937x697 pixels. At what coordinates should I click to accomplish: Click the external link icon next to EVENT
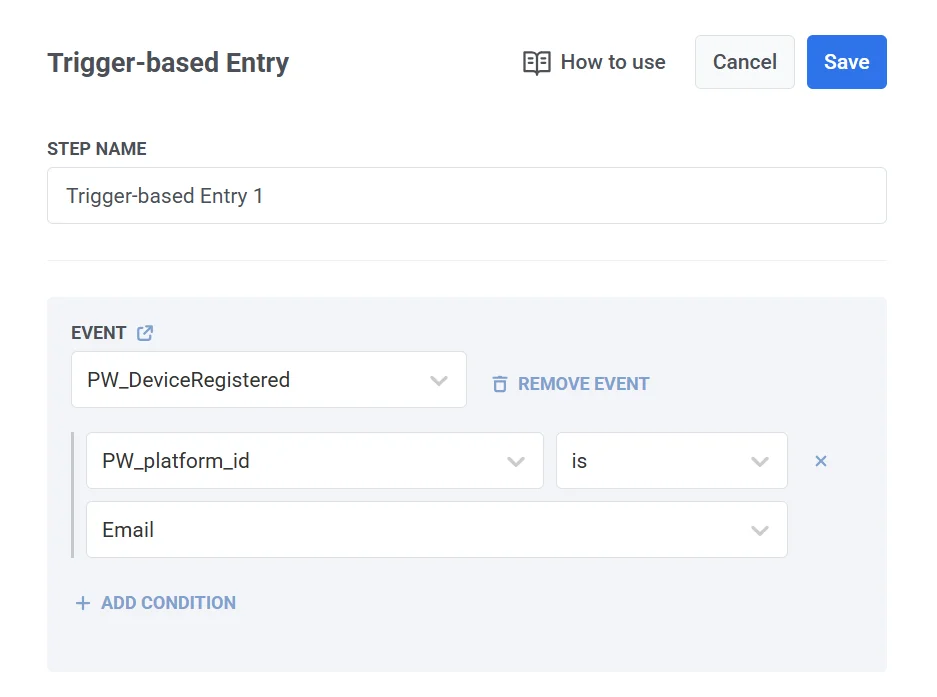pyautogui.click(x=144, y=333)
